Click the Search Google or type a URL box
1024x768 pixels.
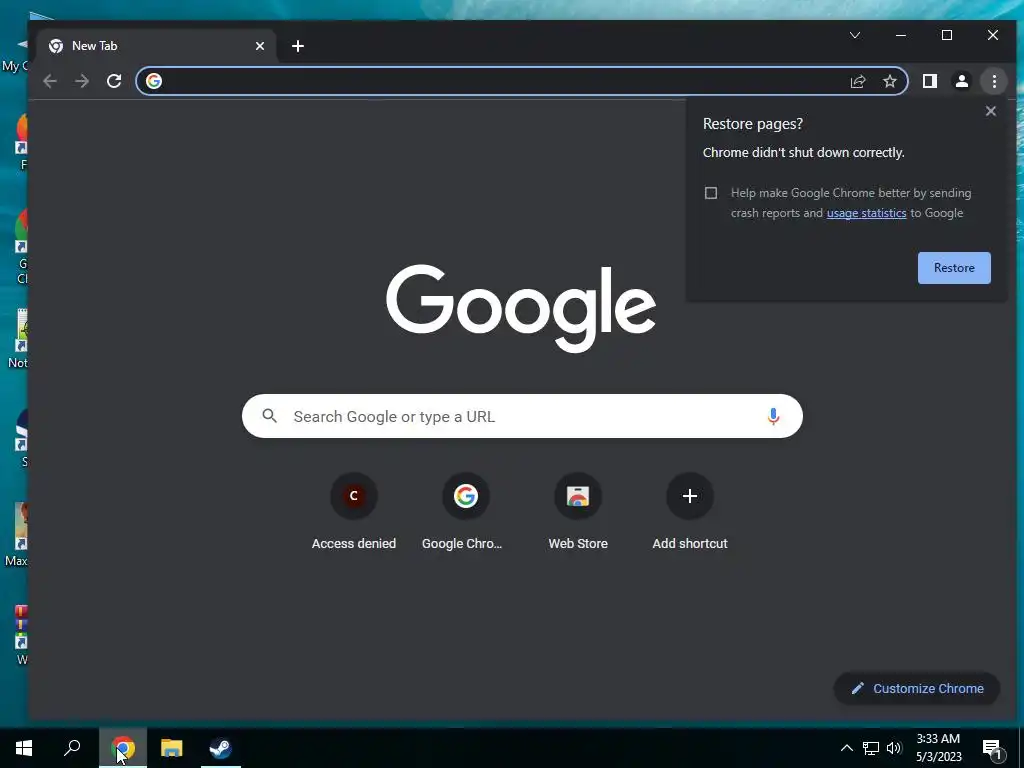[x=522, y=416]
